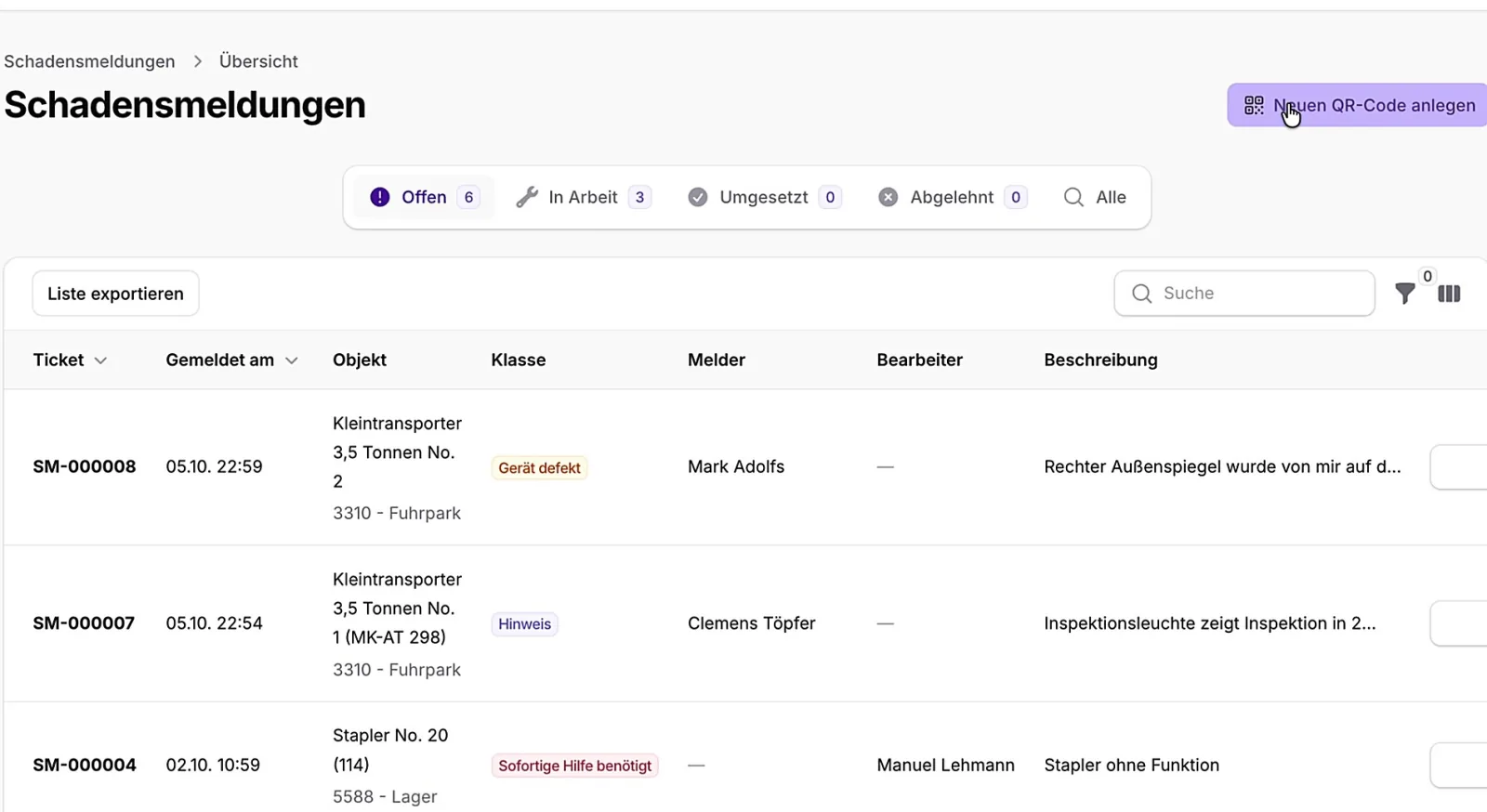Click the Liste exportieren button
This screenshot has height=812, width=1487.
pyautogui.click(x=115, y=294)
